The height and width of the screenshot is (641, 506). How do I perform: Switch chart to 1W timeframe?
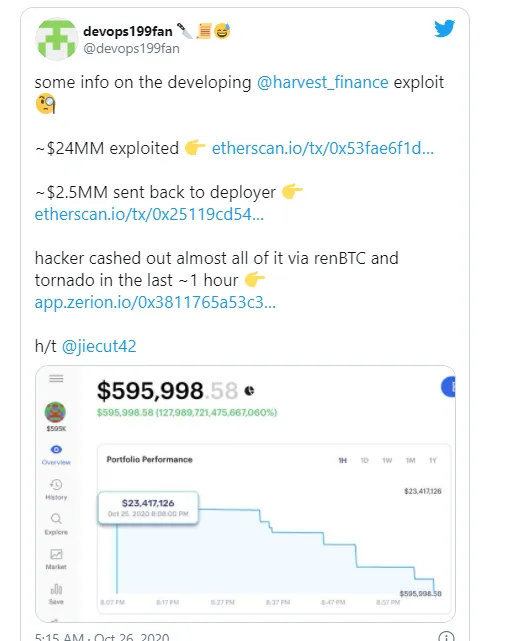click(x=387, y=460)
